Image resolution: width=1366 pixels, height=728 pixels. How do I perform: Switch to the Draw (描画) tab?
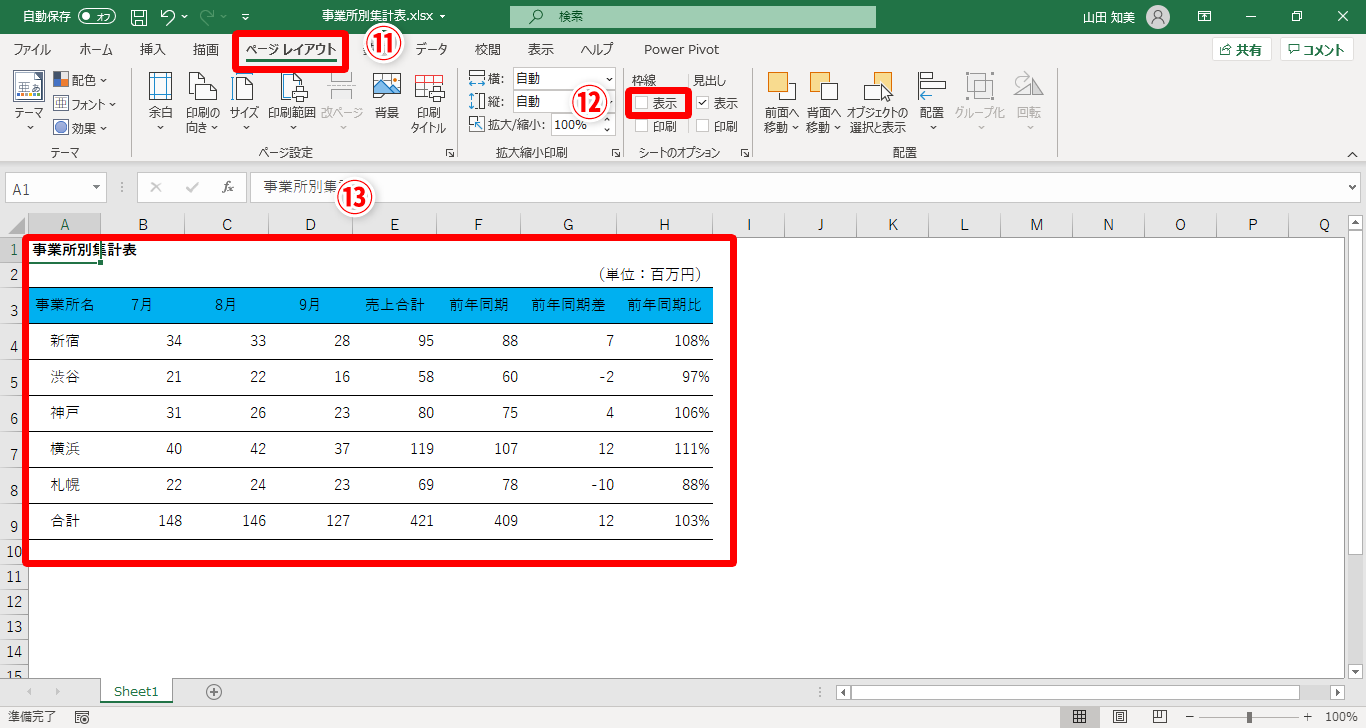tap(206, 49)
